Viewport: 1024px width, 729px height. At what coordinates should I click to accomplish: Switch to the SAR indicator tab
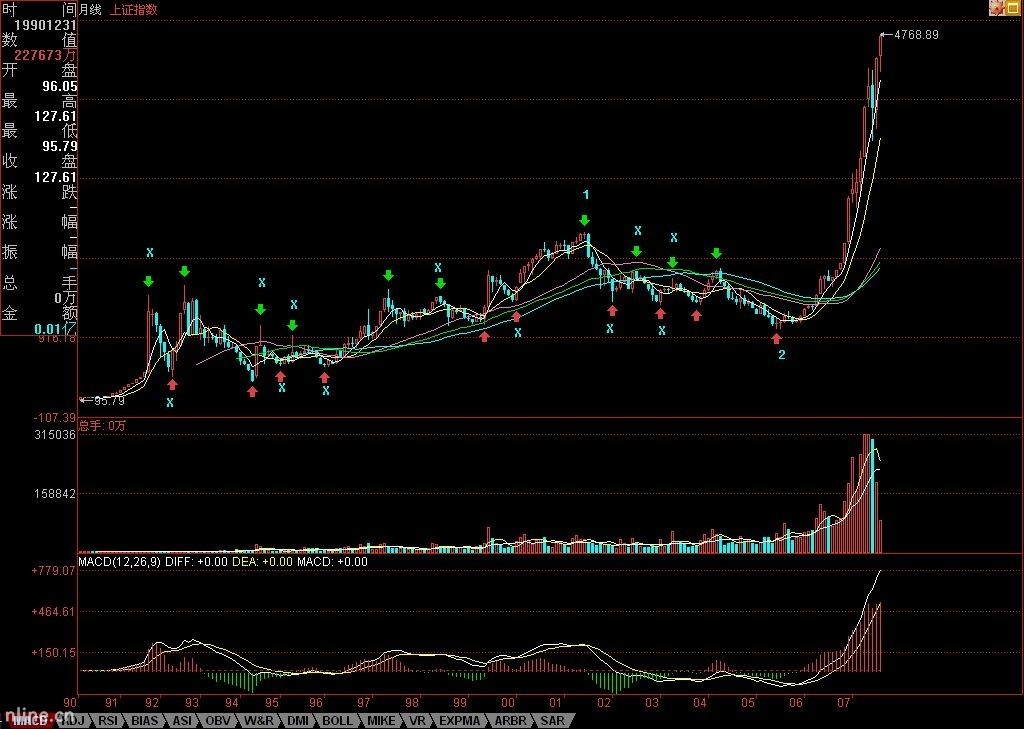tap(552, 721)
